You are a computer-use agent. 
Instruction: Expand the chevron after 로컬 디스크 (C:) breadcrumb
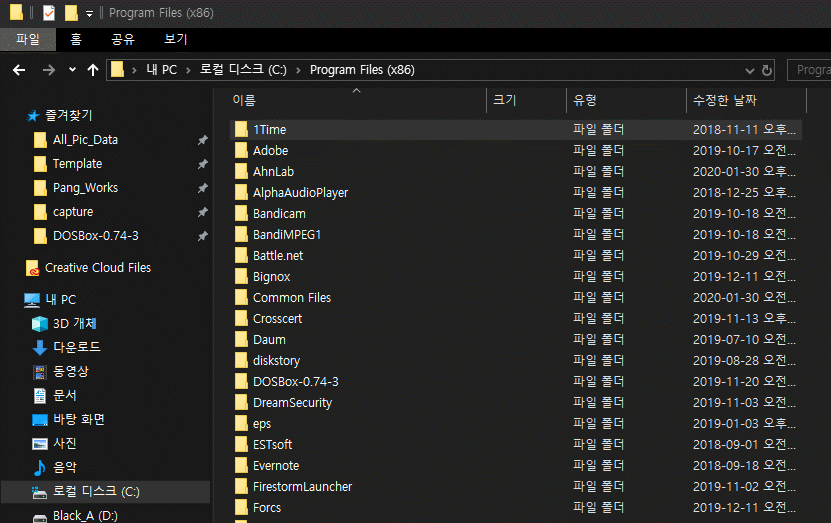298,70
